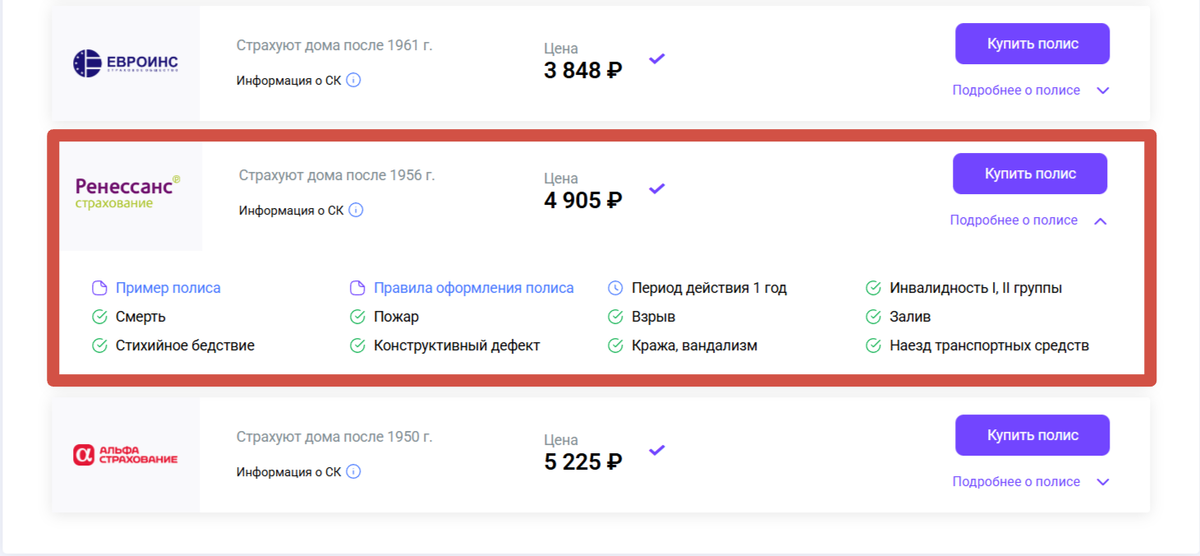Click the checkmark next to price 4 905 ₽

point(657,188)
